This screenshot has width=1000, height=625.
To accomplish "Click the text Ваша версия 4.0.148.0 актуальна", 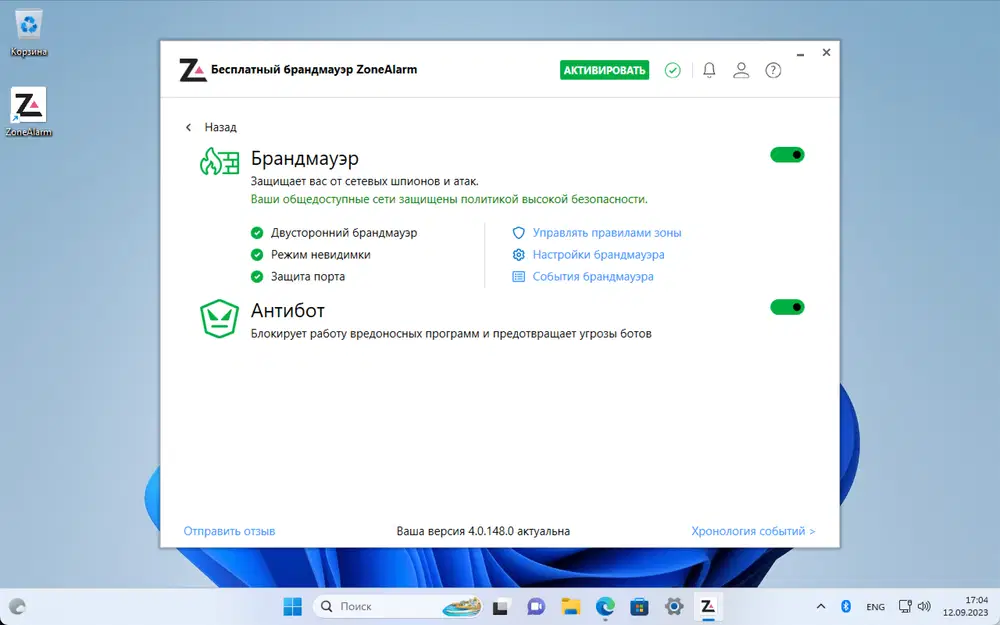I will 483,531.
